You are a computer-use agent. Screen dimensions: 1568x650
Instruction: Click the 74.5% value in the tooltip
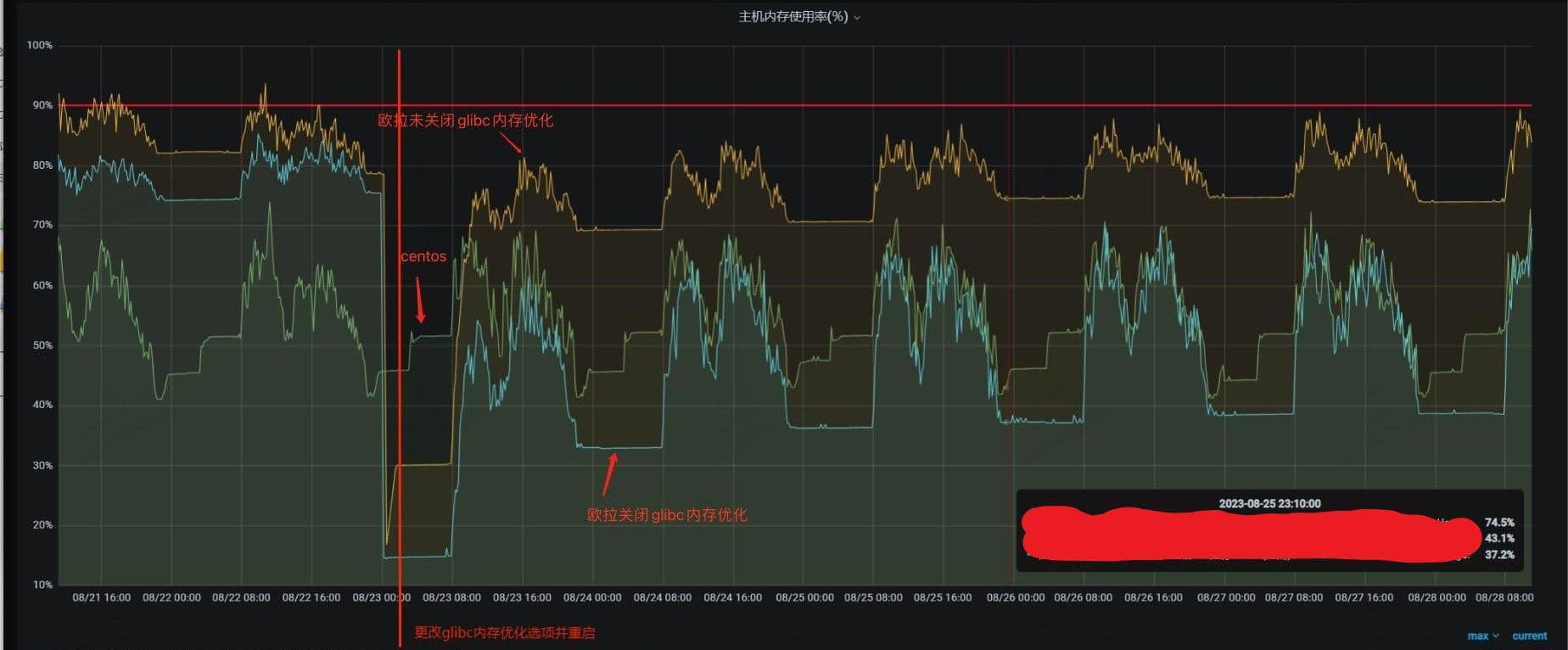pos(1499,523)
